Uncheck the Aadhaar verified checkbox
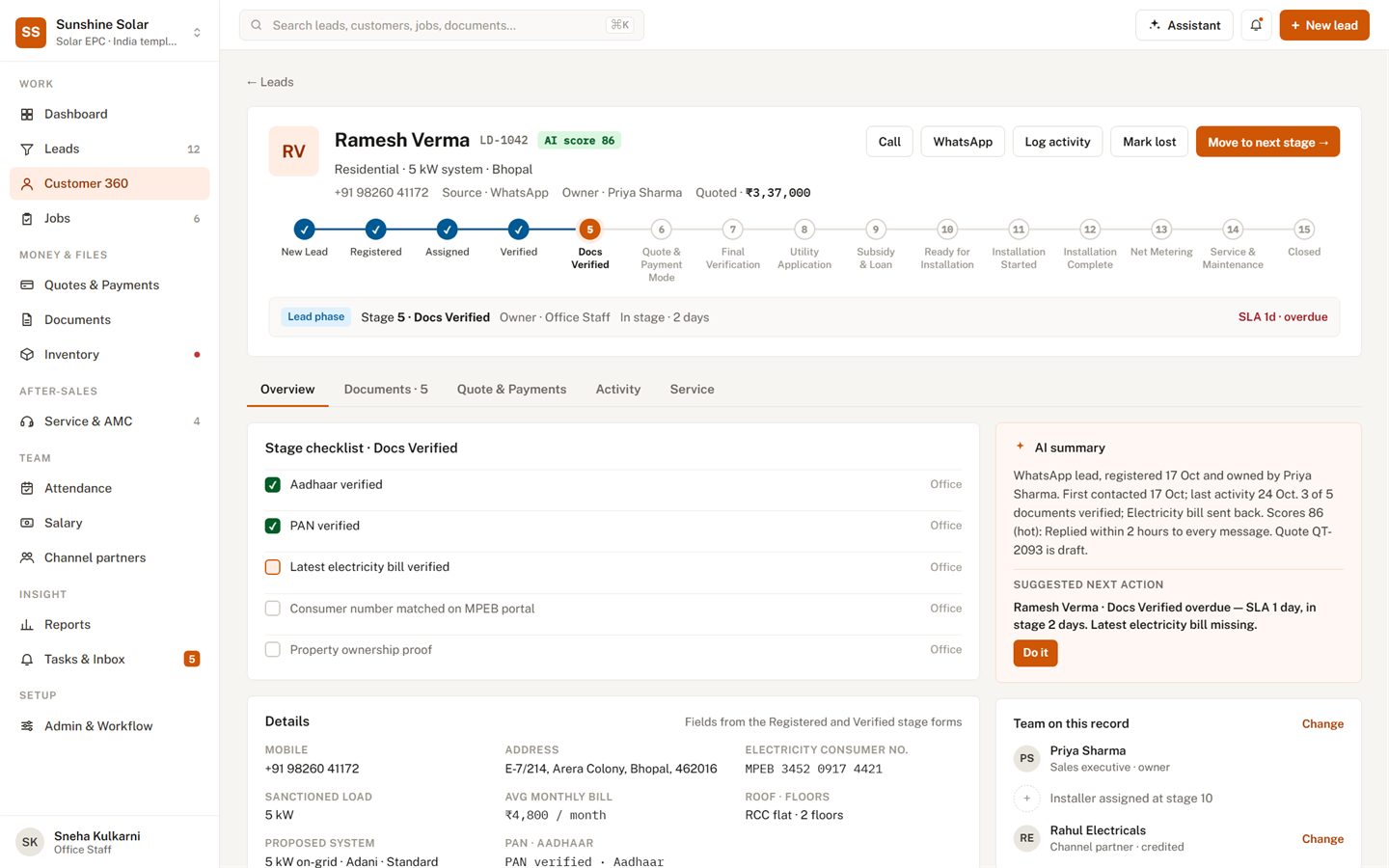This screenshot has width=1389, height=868. (x=273, y=485)
